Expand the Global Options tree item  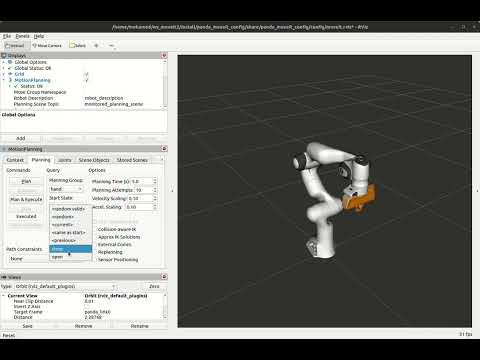4,62
